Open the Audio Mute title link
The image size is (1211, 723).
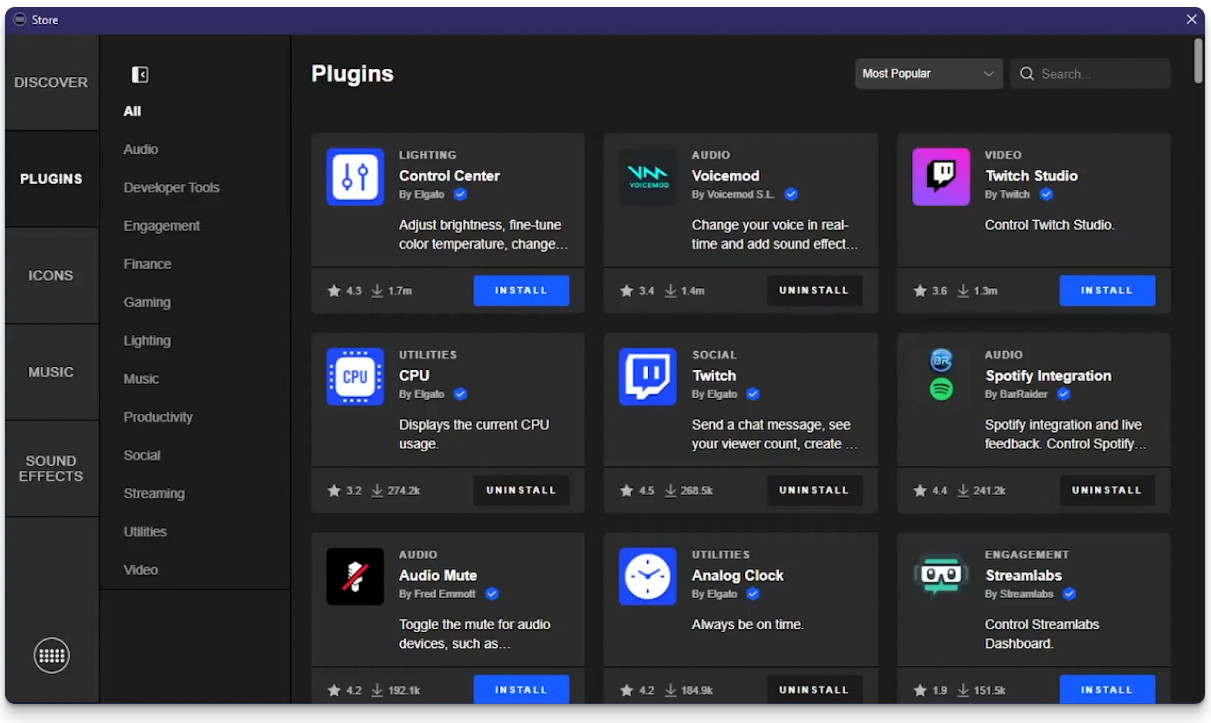click(438, 576)
